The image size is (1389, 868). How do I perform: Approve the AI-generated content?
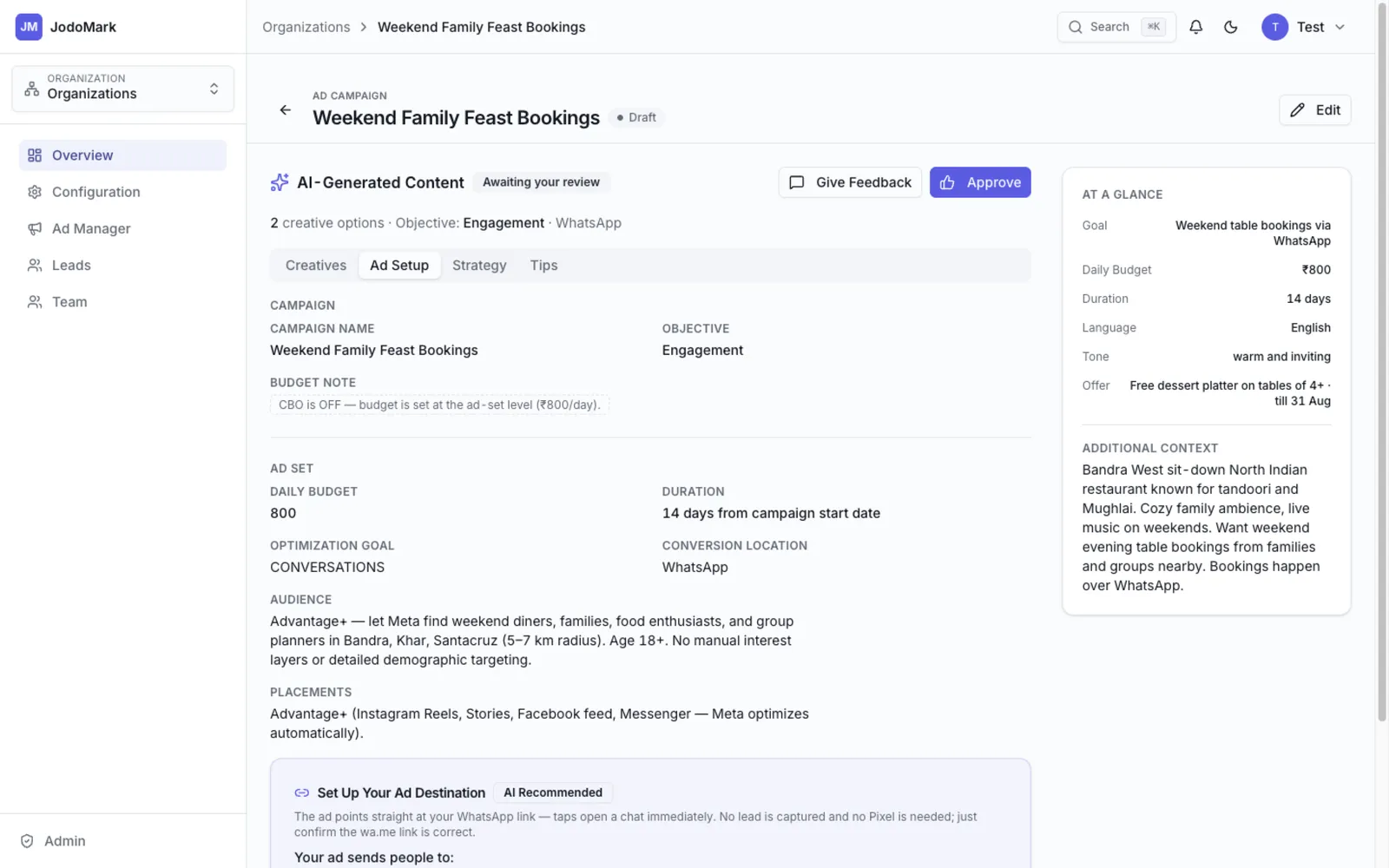[x=980, y=182]
